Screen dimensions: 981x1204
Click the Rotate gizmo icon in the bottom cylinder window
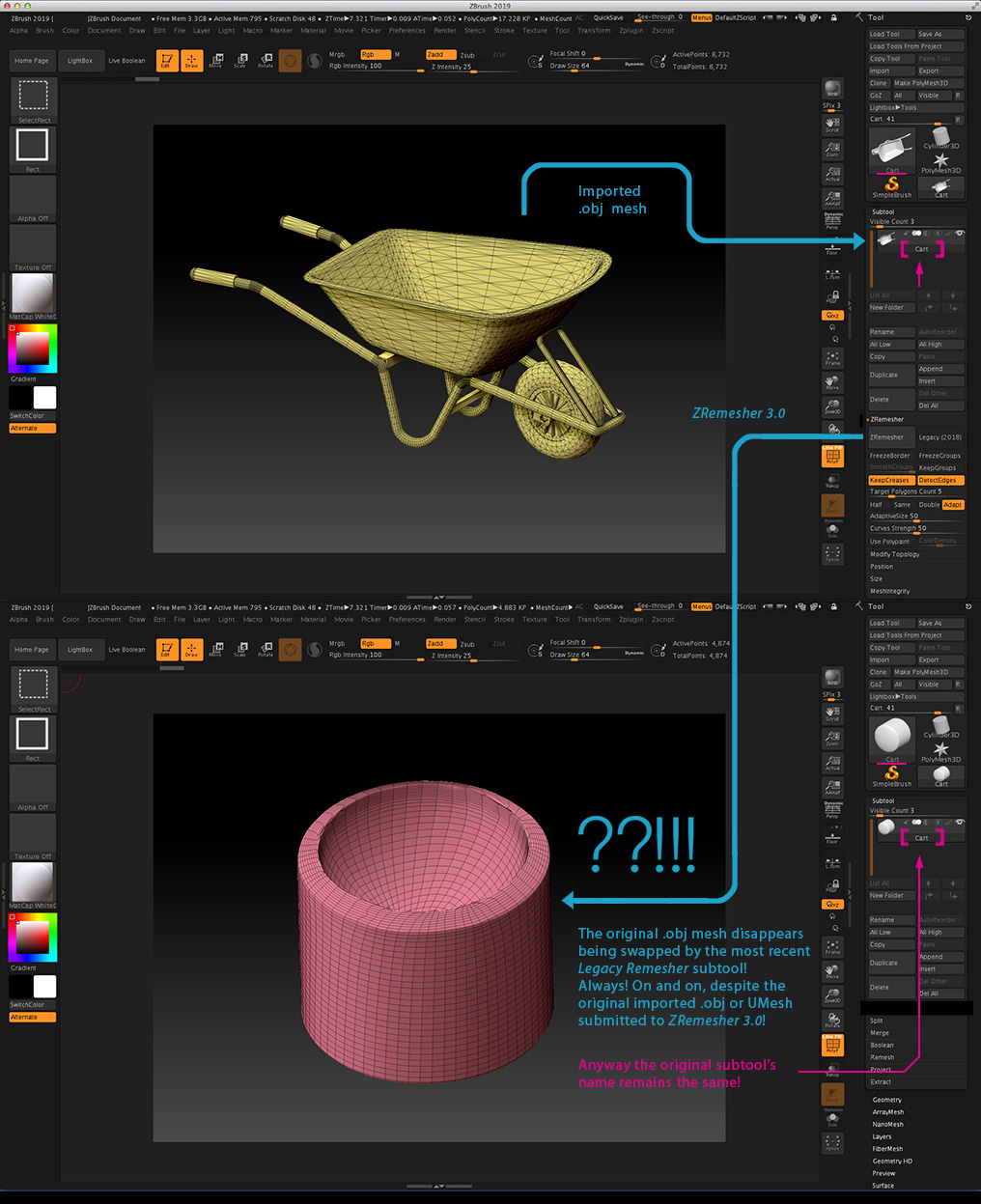coord(265,650)
